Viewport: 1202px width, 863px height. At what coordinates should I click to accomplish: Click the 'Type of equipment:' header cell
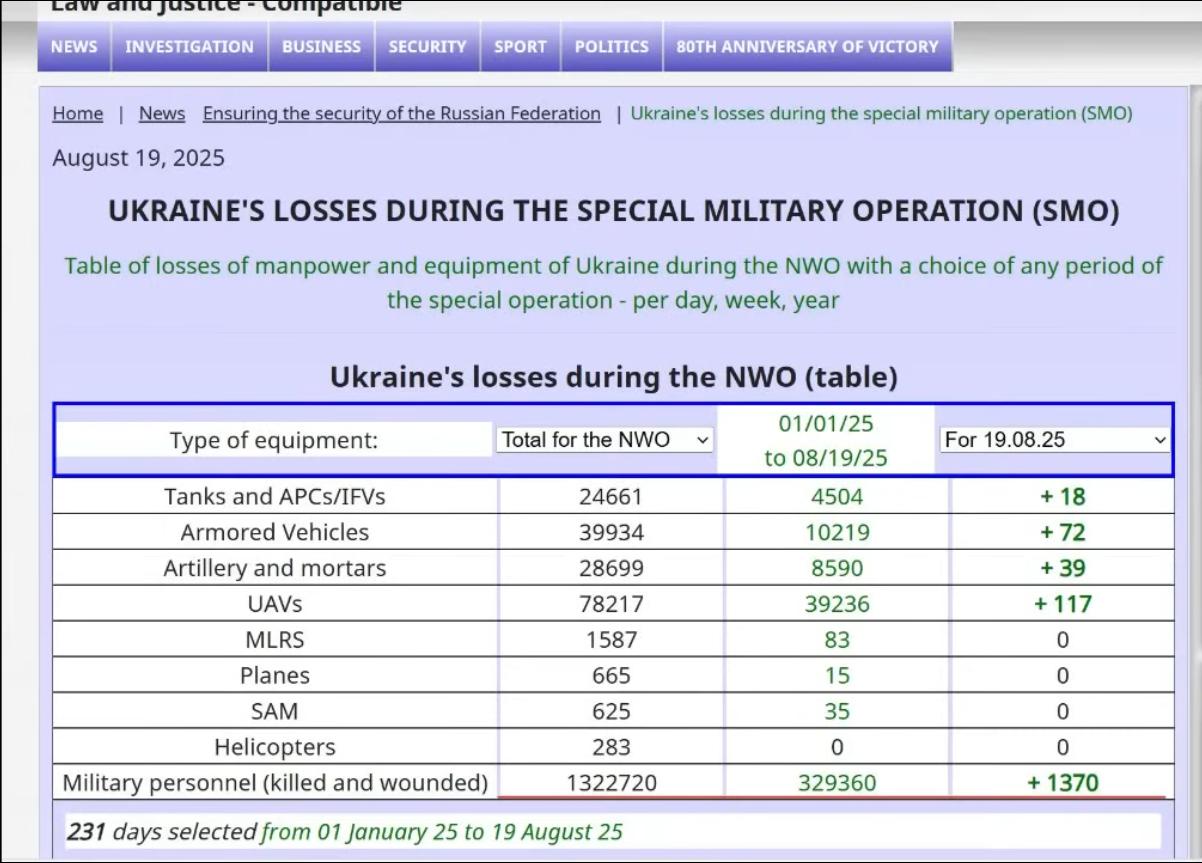[x=274, y=441]
